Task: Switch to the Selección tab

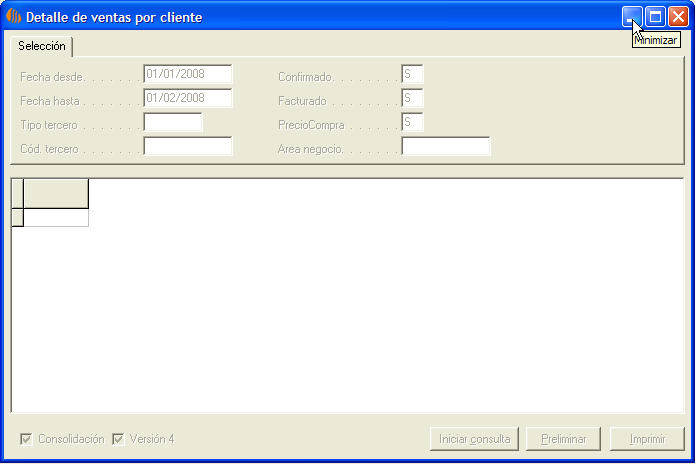Action: point(42,46)
